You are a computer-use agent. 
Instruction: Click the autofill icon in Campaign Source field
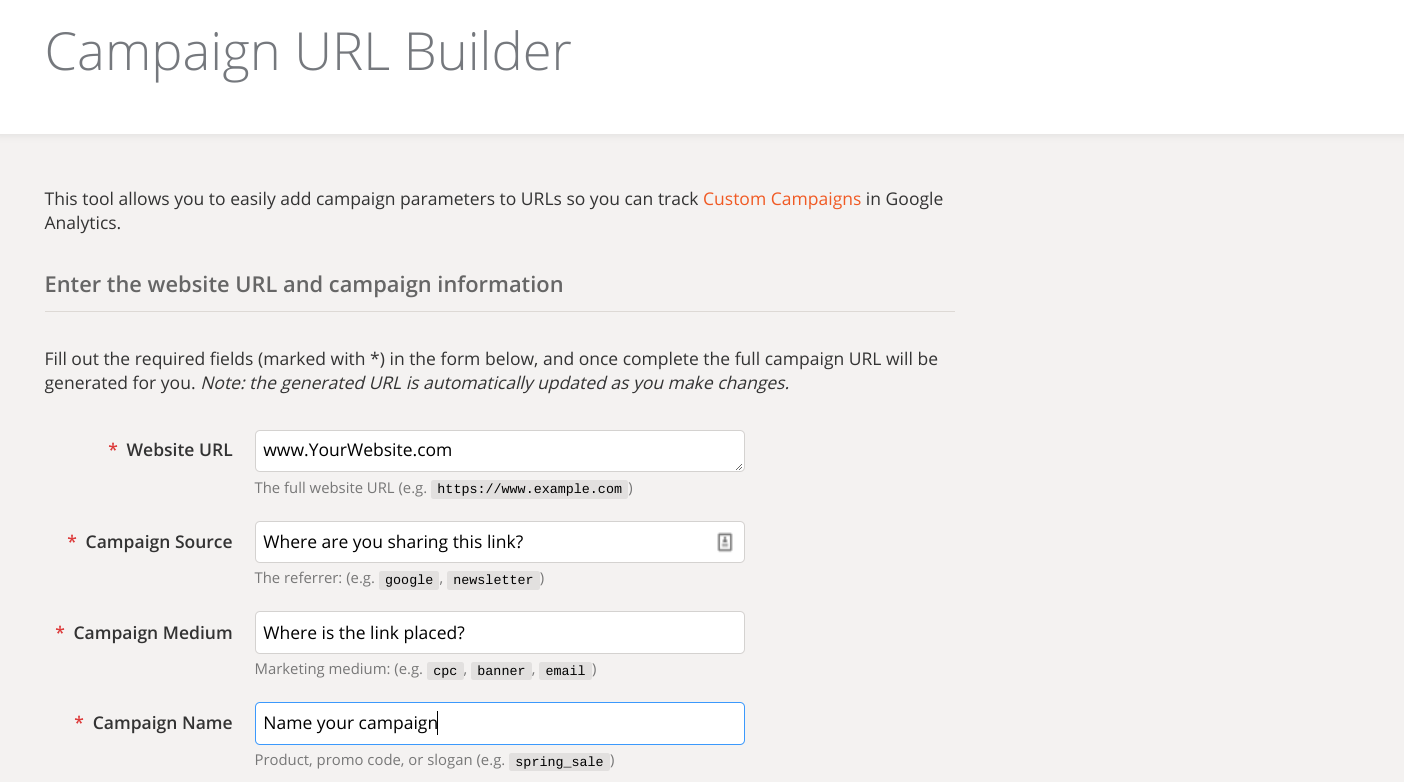pyautogui.click(x=725, y=542)
